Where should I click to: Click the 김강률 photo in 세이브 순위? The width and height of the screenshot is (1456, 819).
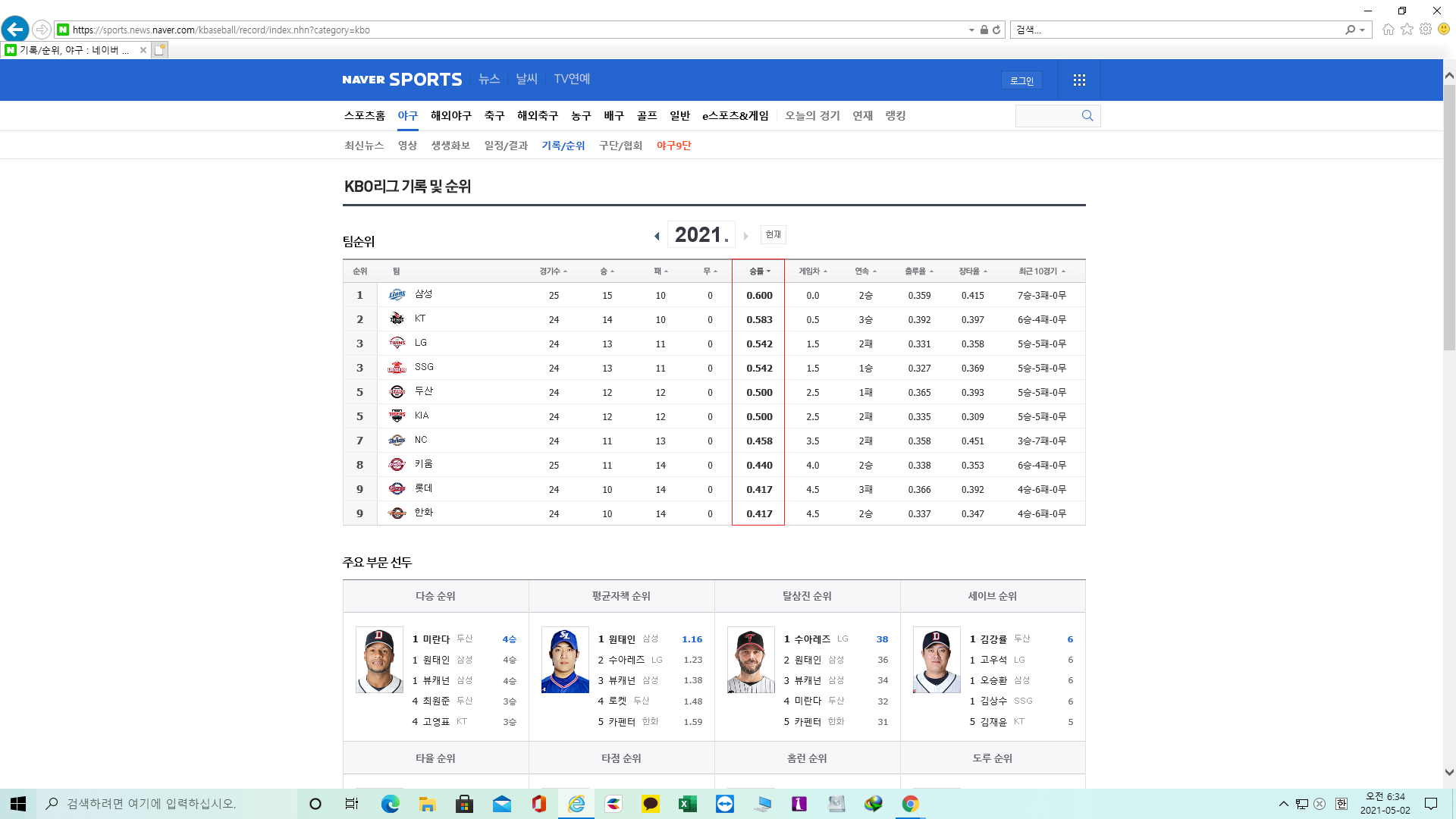937,660
